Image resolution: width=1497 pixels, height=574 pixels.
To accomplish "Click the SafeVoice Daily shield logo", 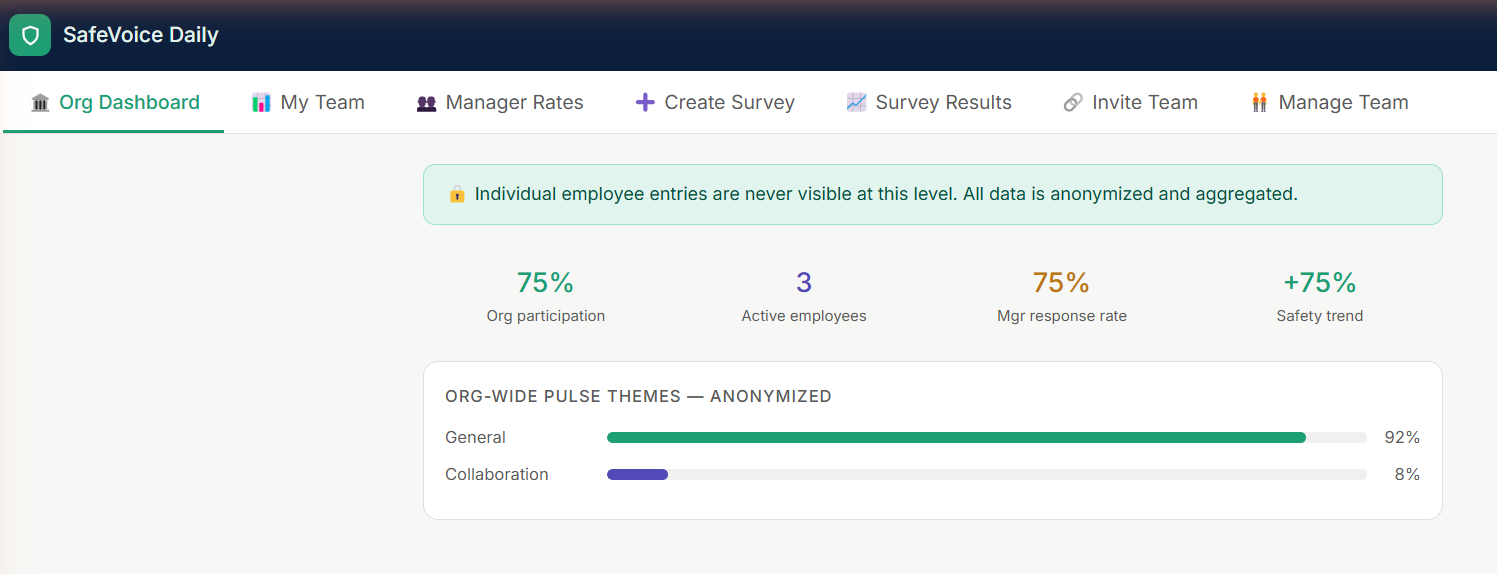I will point(30,35).
